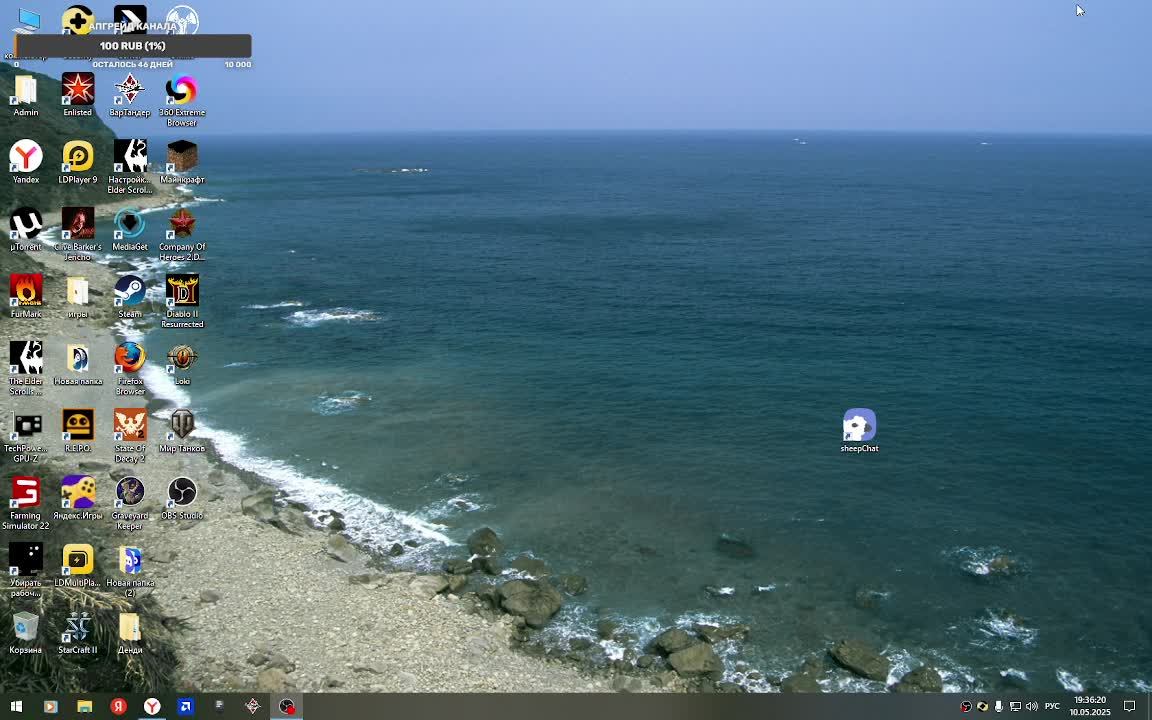
Task: Change the РУС input language indicator
Action: (x=1052, y=706)
